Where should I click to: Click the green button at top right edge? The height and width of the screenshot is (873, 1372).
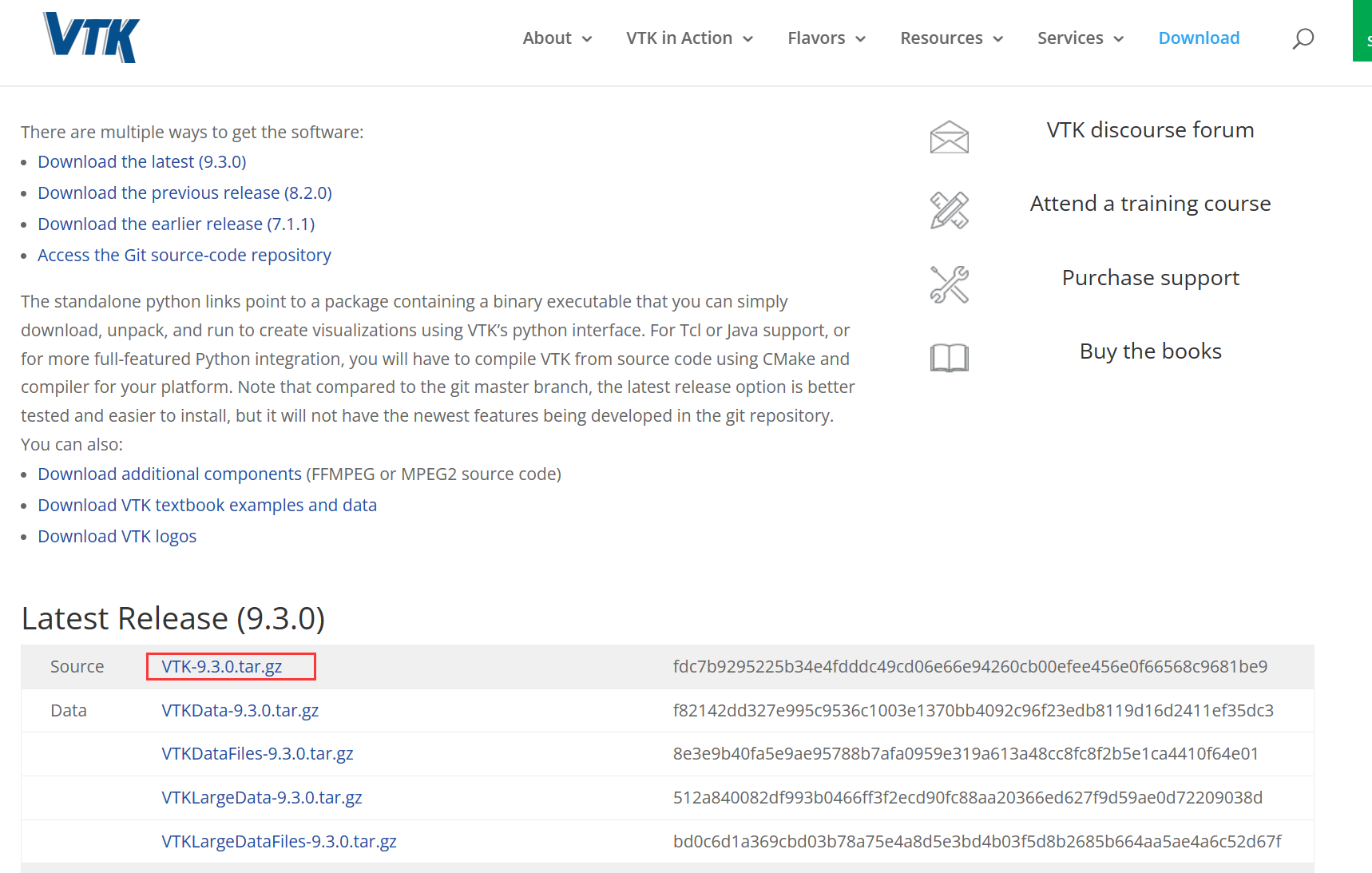pos(1362,32)
